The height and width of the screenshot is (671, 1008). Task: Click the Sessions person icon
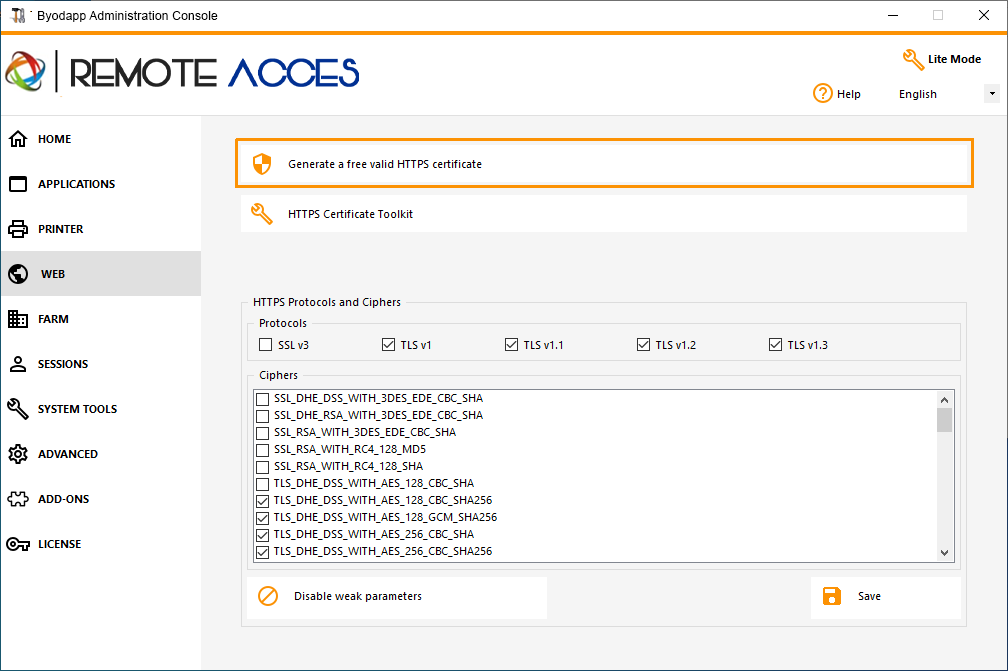[18, 364]
